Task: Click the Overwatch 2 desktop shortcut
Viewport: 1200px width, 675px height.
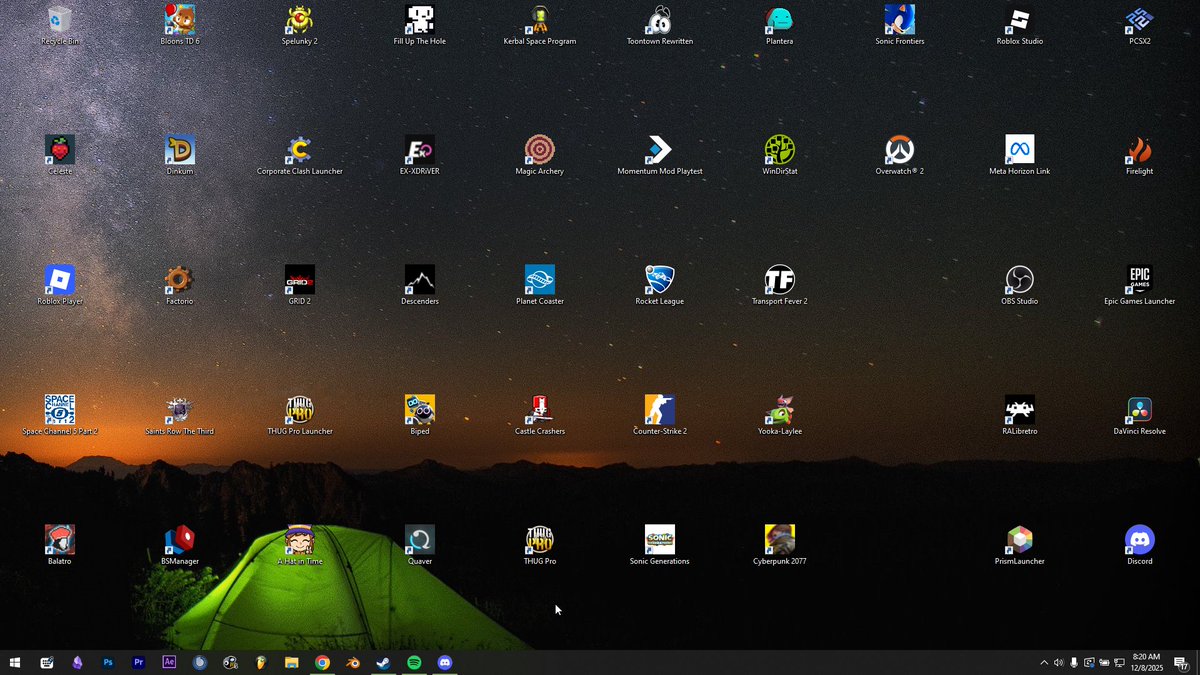Action: [x=900, y=155]
